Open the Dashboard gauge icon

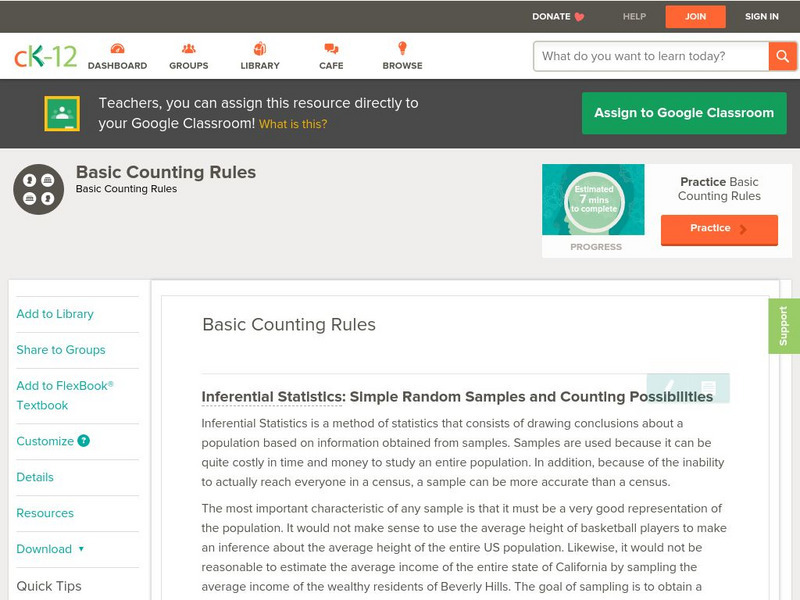point(117,49)
